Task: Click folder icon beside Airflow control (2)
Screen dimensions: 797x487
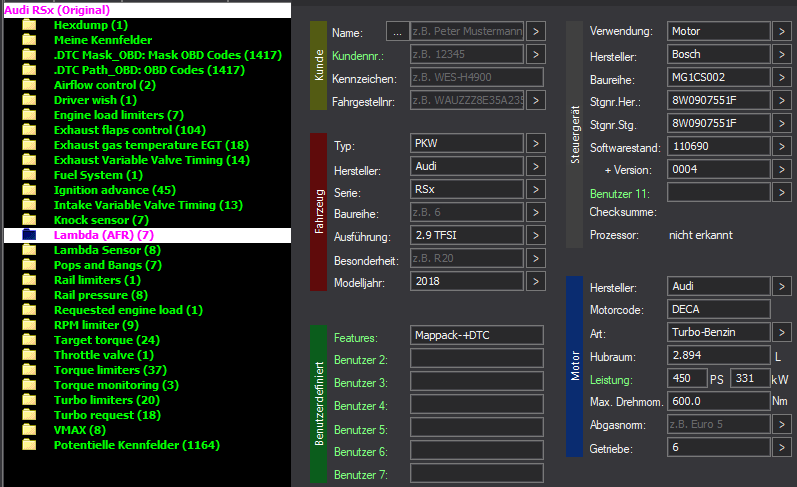Action: pyautogui.click(x=29, y=85)
